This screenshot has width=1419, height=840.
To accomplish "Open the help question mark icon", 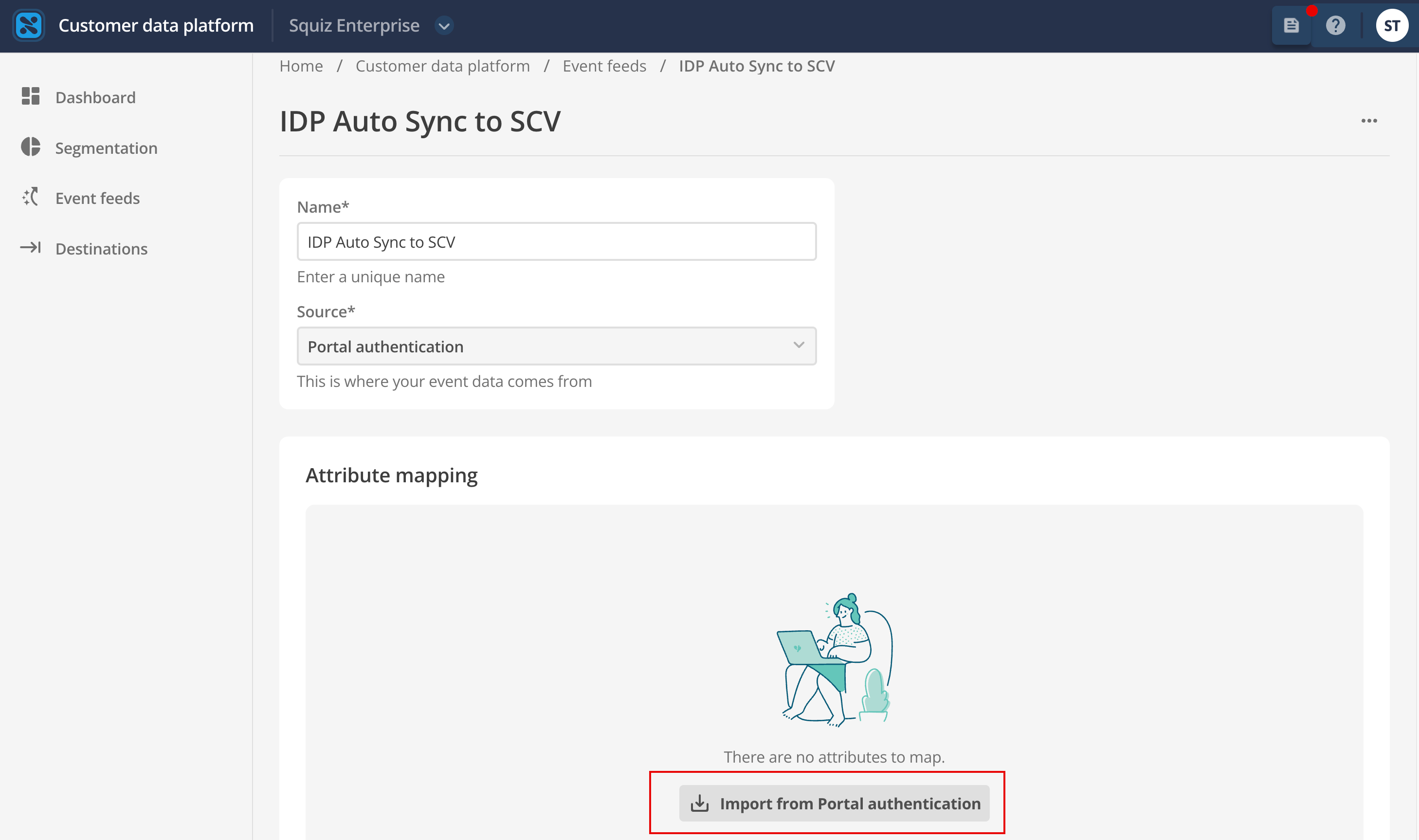I will [x=1335, y=25].
